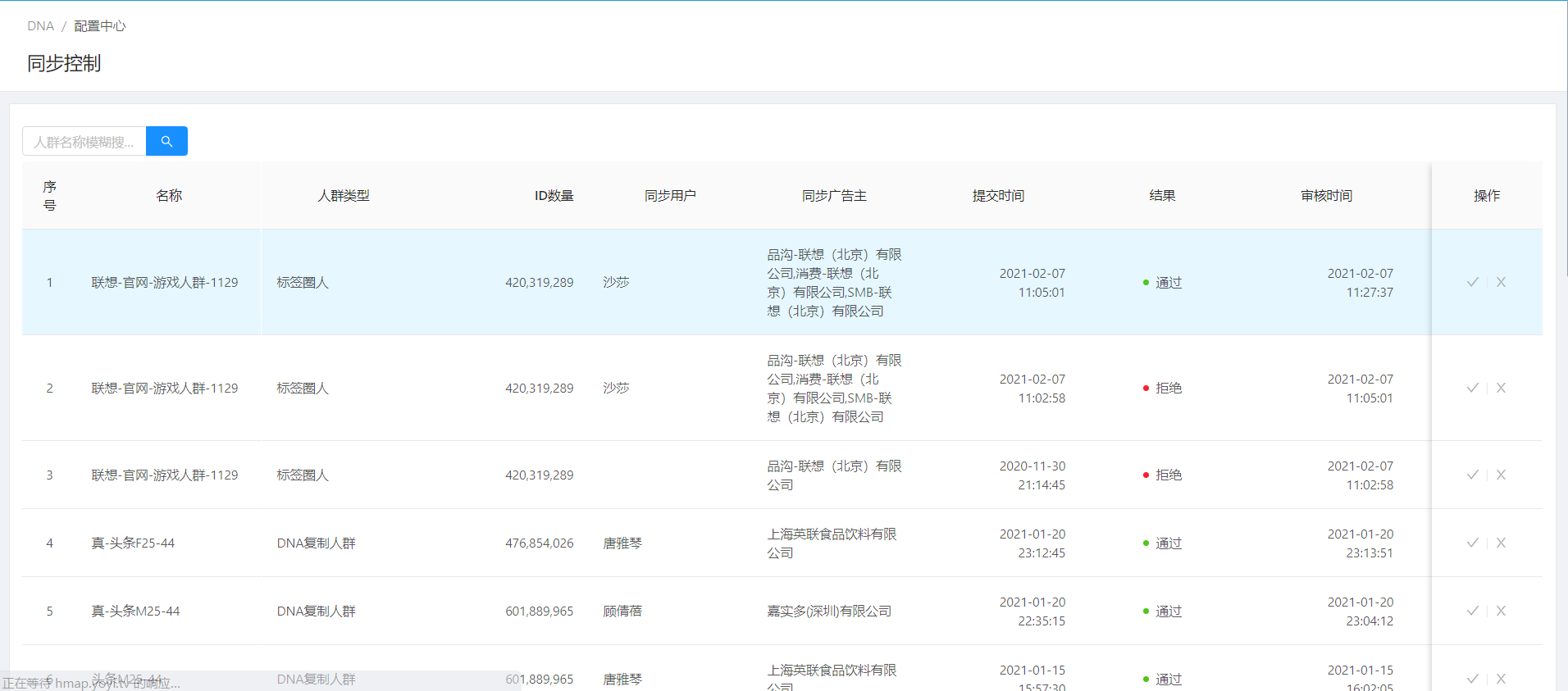
Task: Reject 真-头条M25-44 row 5 X icon
Action: 1501,611
